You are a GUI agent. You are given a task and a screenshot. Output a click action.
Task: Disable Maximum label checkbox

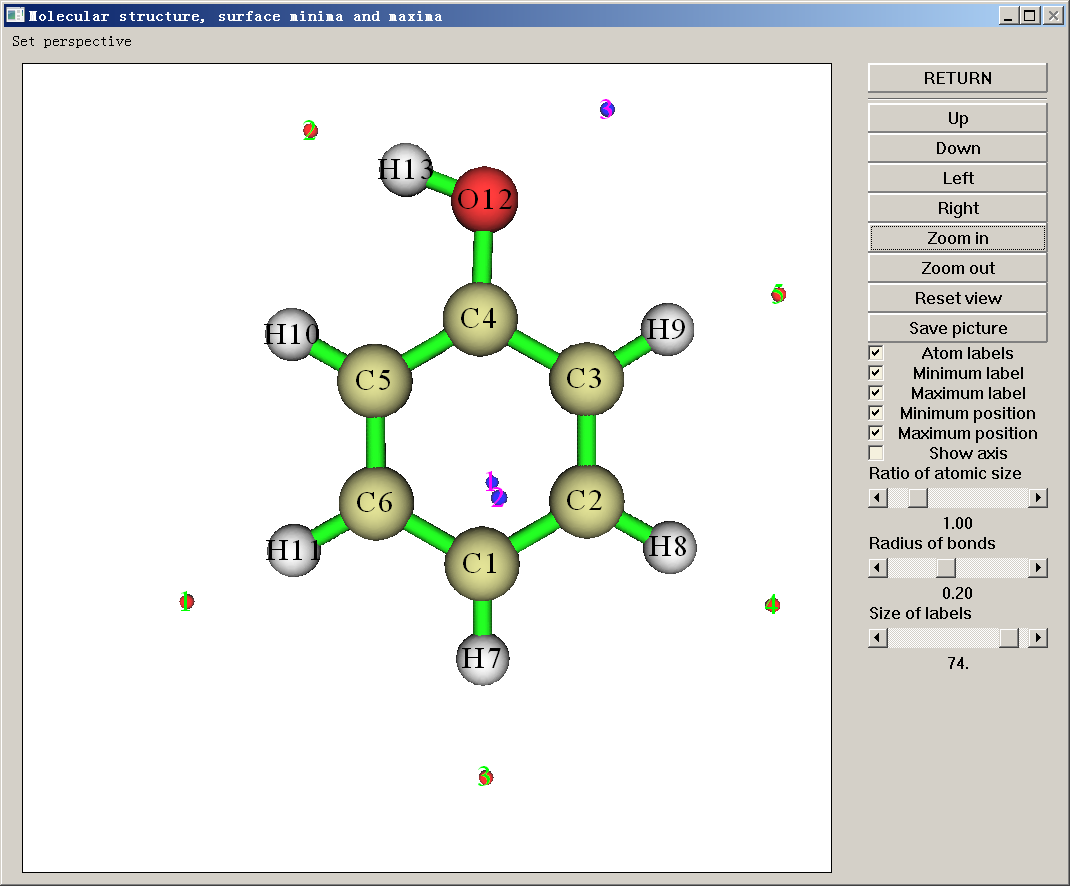point(876,393)
